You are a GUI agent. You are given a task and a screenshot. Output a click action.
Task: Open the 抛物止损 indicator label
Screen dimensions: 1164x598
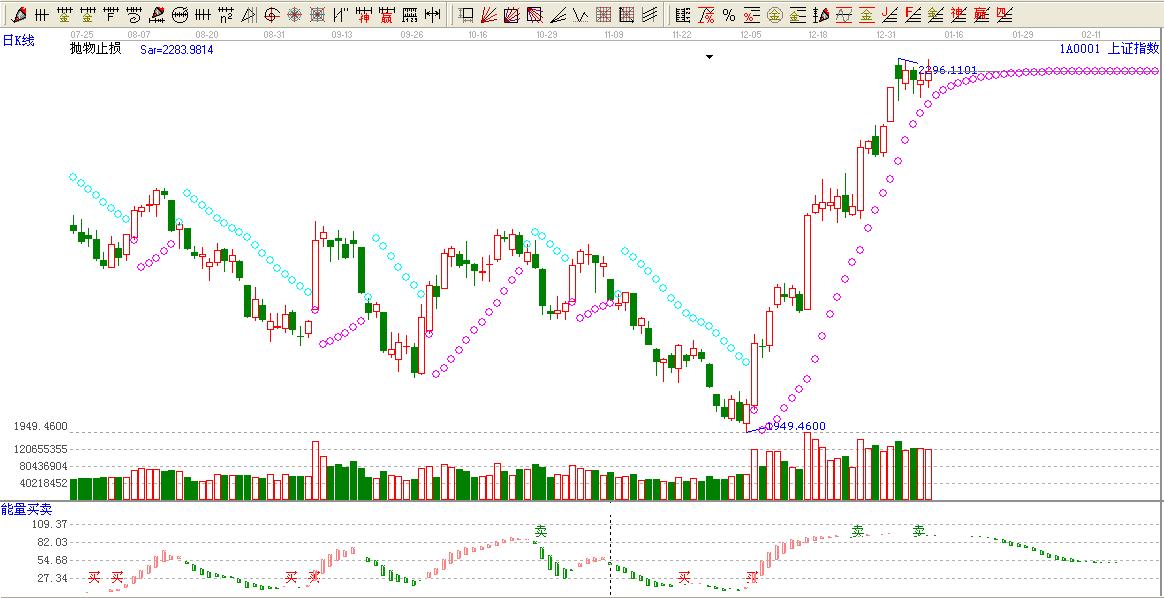(95, 48)
